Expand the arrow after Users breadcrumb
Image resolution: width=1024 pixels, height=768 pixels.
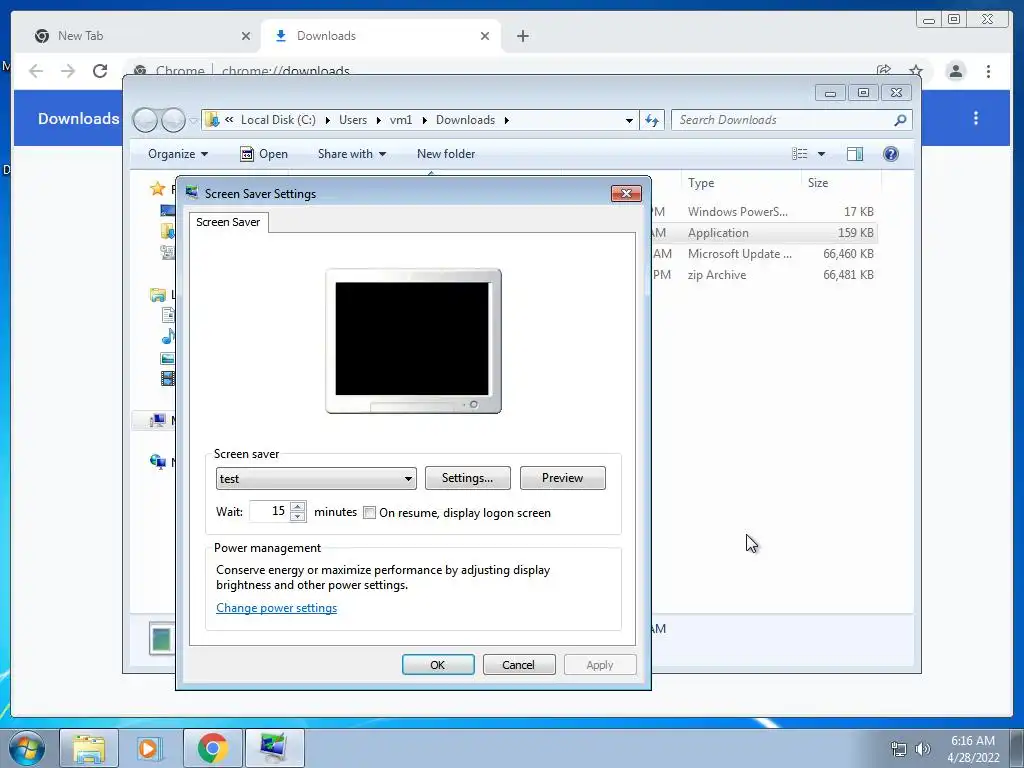tap(378, 120)
